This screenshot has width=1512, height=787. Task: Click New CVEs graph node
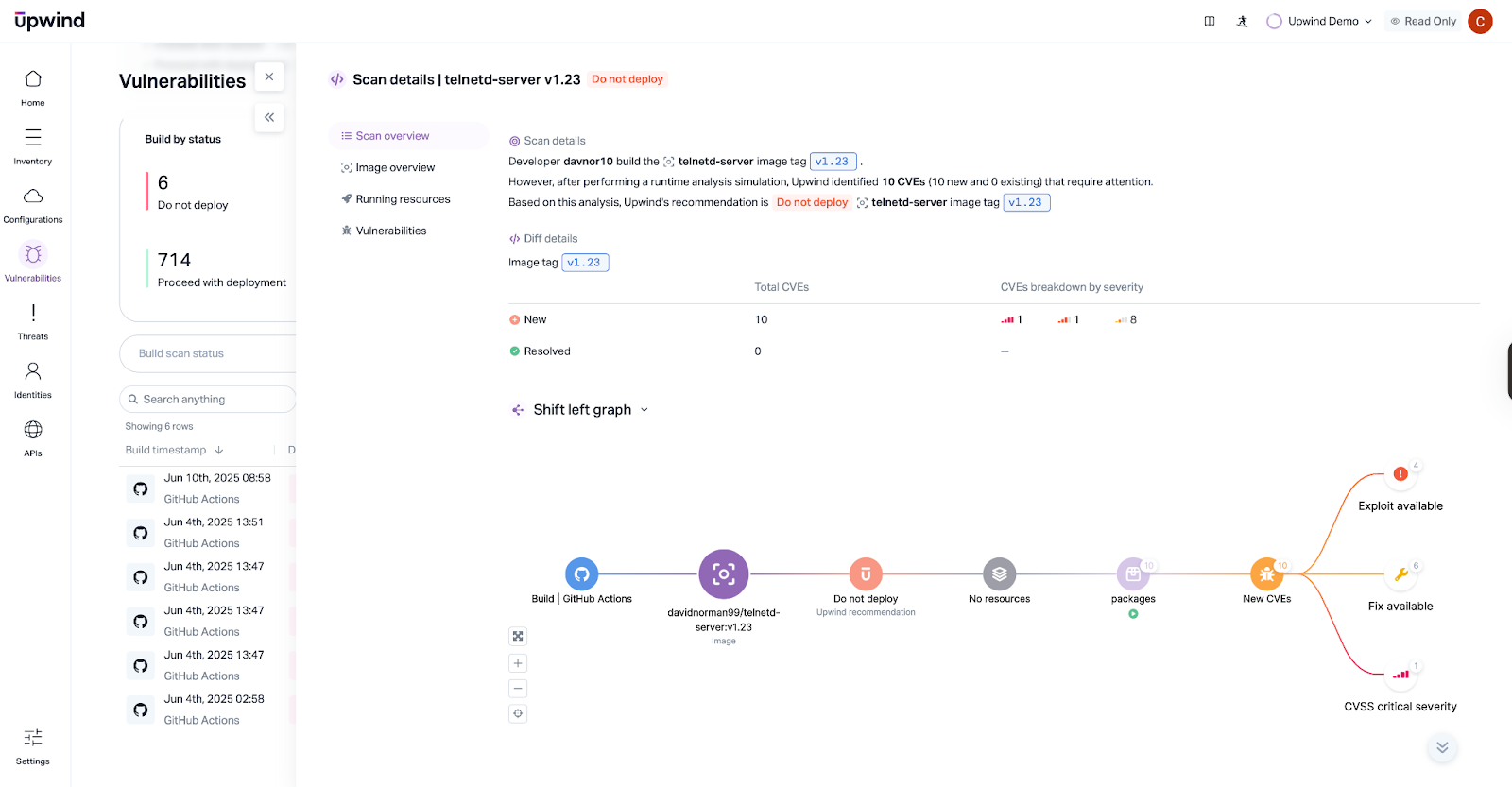click(1266, 573)
